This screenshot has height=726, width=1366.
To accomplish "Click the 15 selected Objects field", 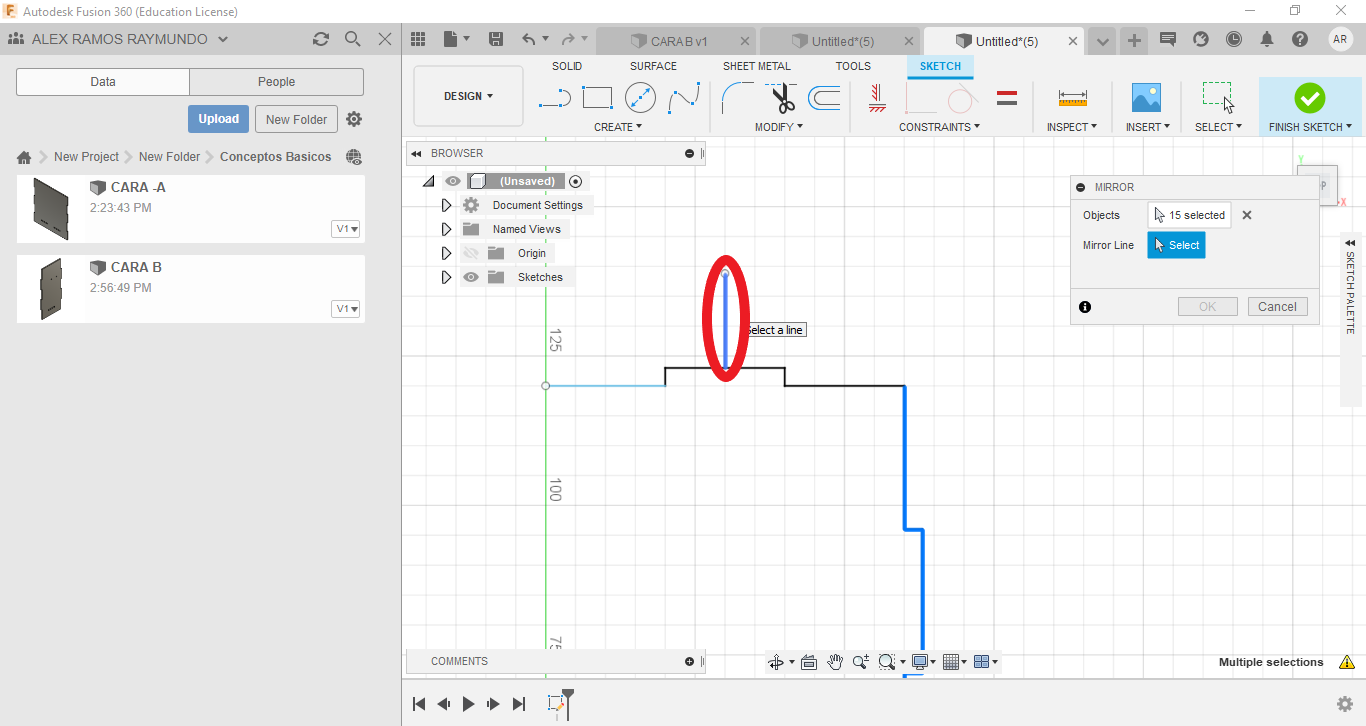I will click(x=1189, y=215).
